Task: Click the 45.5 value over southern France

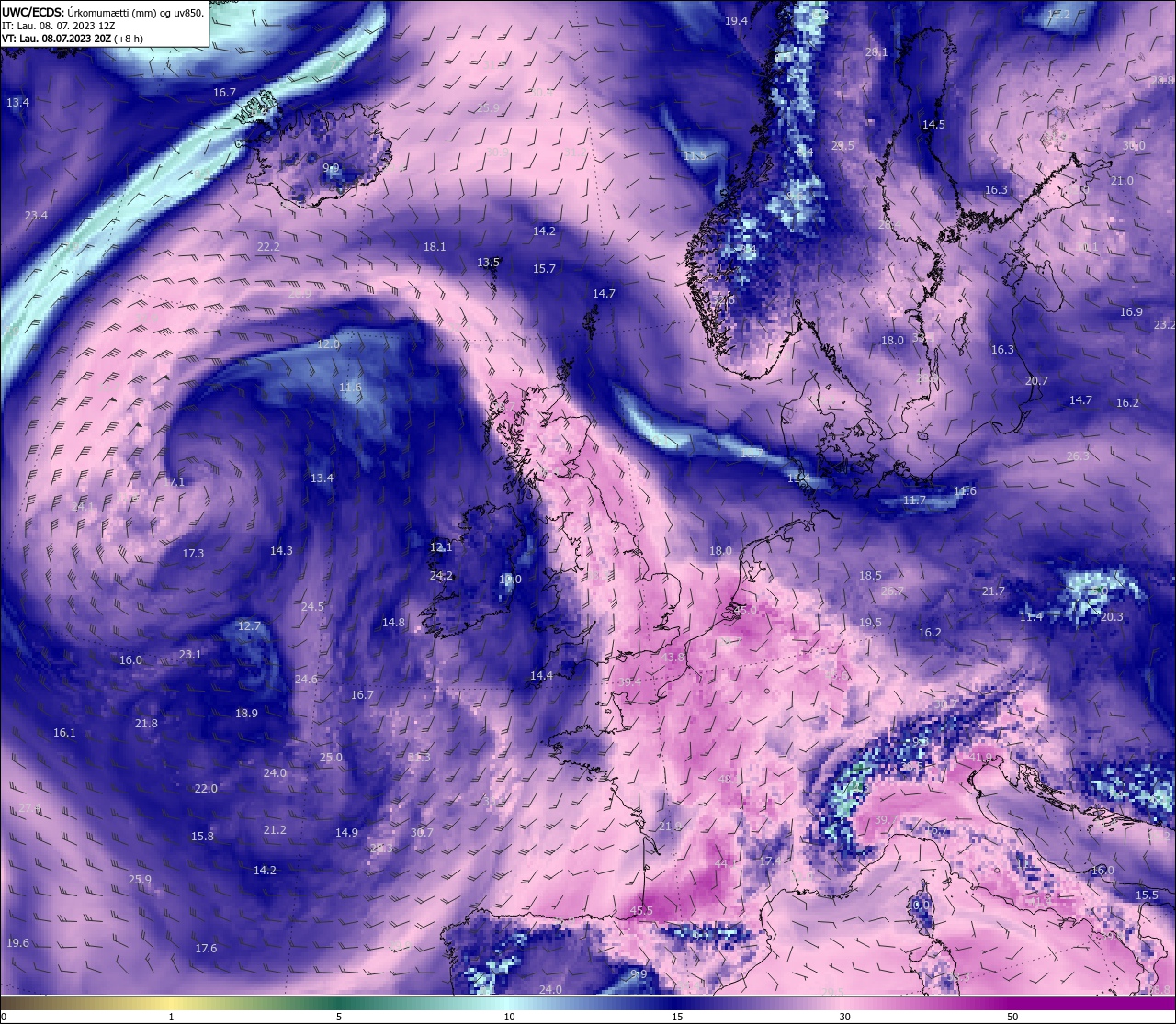Action: click(641, 910)
